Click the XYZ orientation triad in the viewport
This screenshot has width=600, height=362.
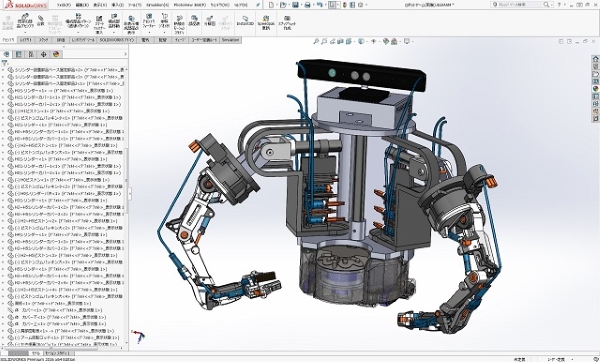pyautogui.click(x=139, y=336)
